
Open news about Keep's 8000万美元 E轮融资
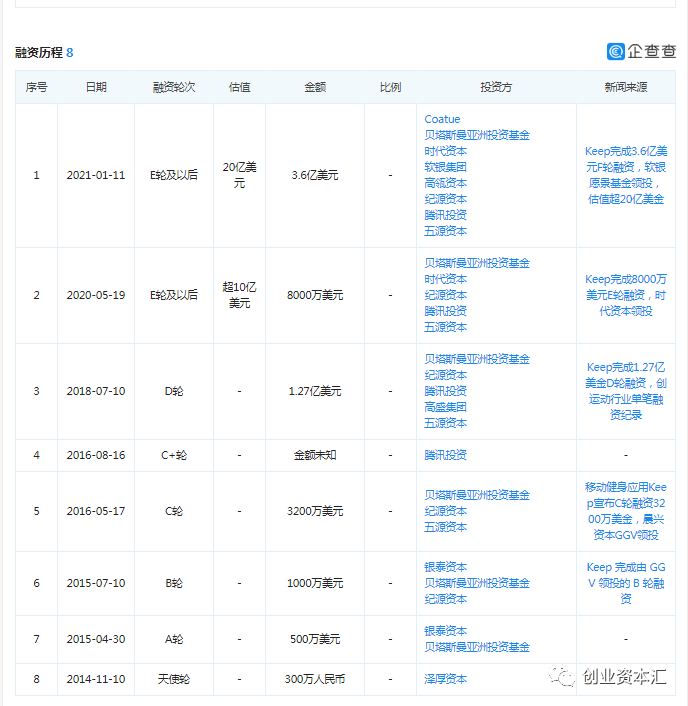pyautogui.click(x=626, y=295)
